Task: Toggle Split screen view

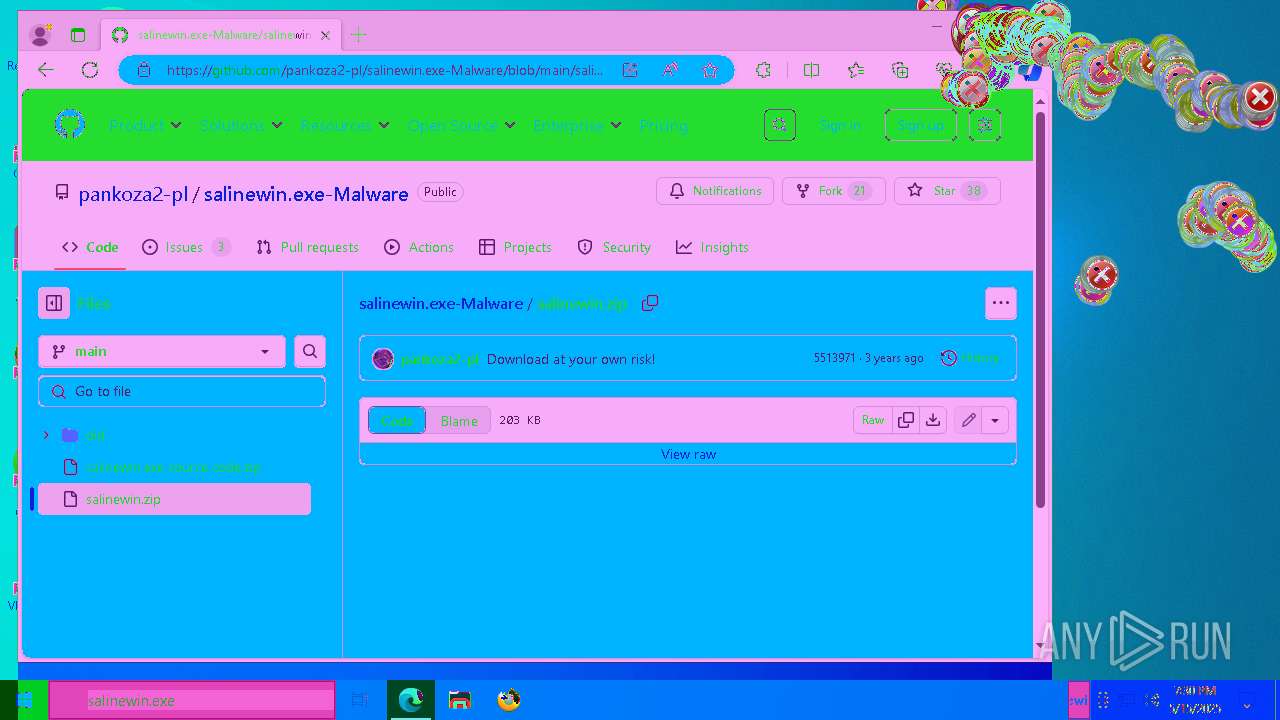Action: 811,70
